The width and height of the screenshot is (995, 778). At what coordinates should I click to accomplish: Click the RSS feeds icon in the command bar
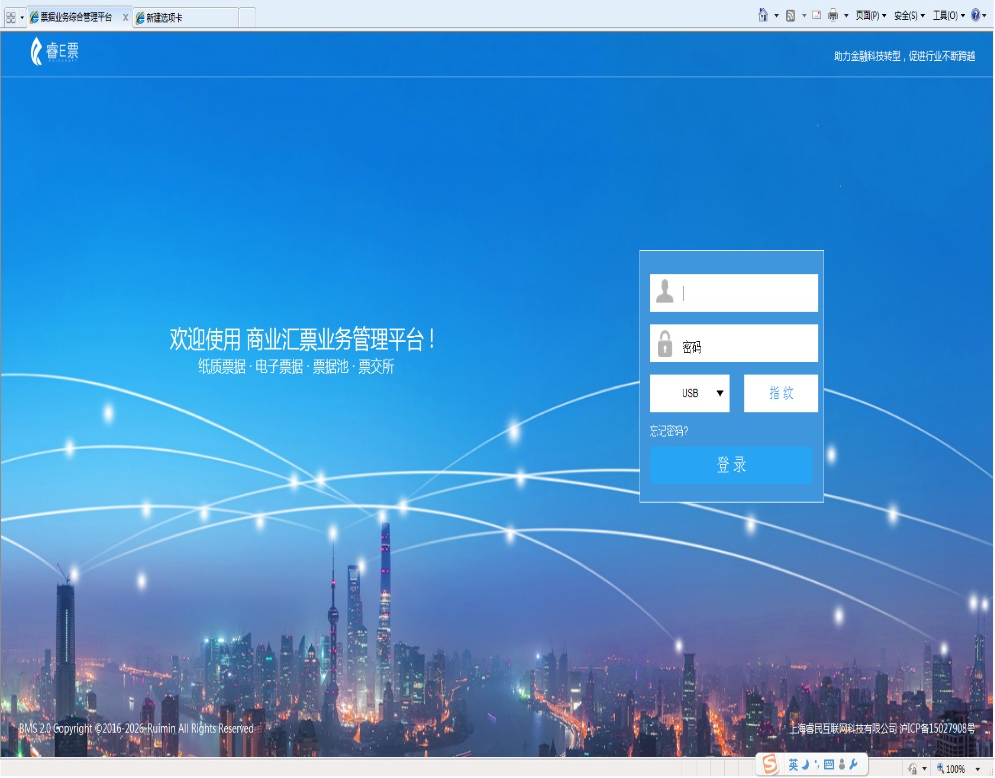pyautogui.click(x=791, y=15)
